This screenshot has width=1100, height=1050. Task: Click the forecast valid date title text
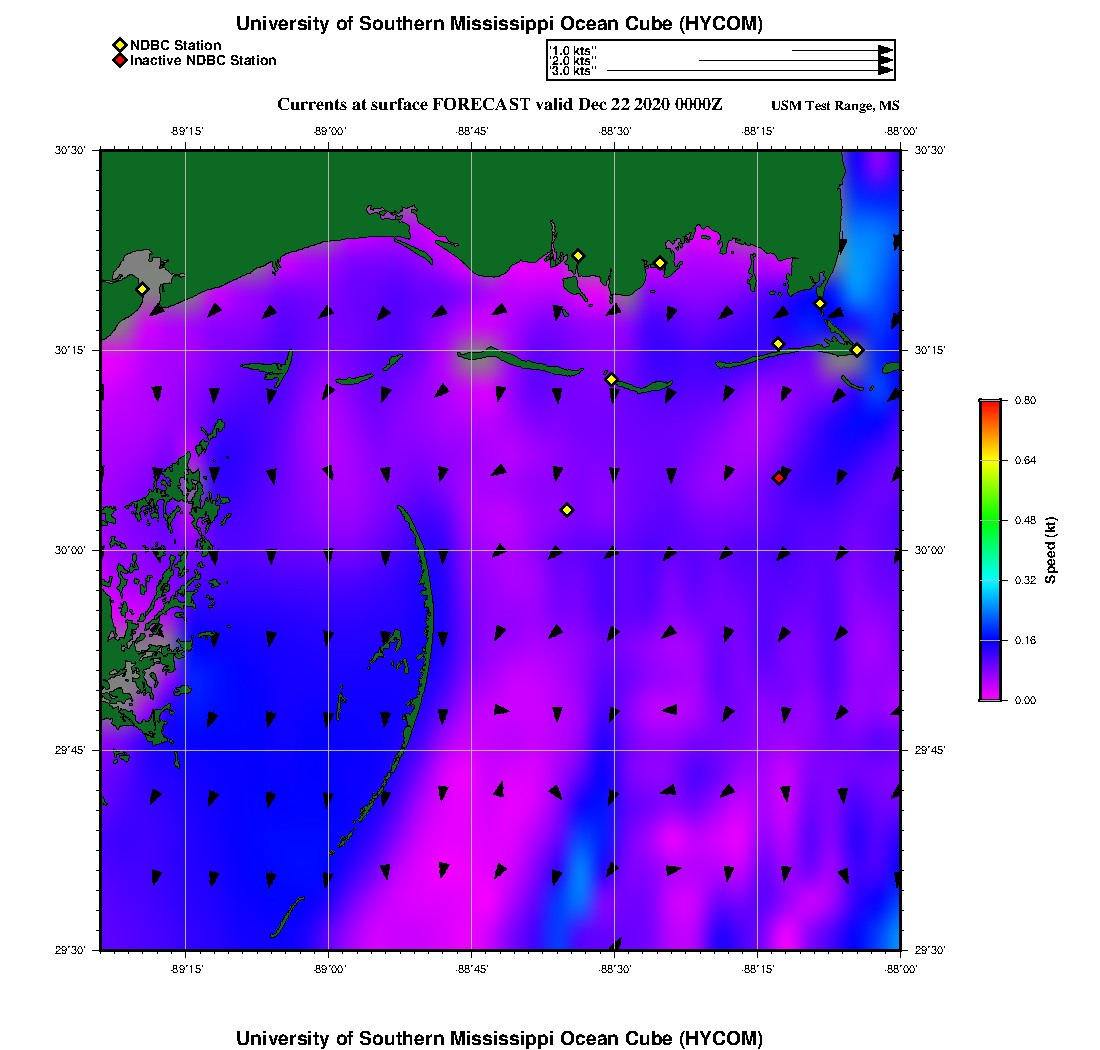[x=499, y=105]
